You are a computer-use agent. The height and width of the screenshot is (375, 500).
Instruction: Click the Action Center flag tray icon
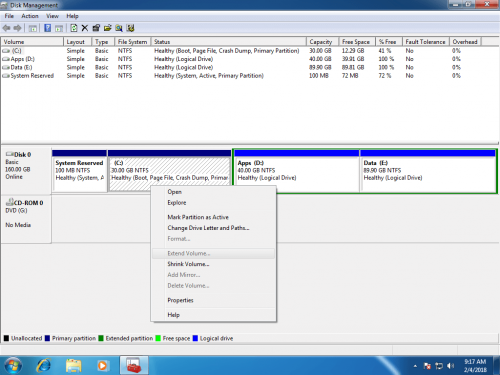(x=427, y=366)
